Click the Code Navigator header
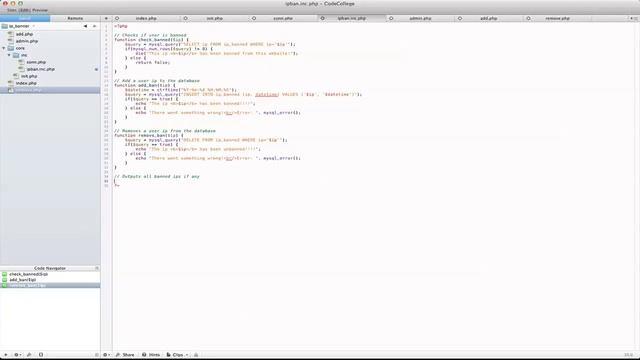Screen dimensions: 640x360 [50, 268]
